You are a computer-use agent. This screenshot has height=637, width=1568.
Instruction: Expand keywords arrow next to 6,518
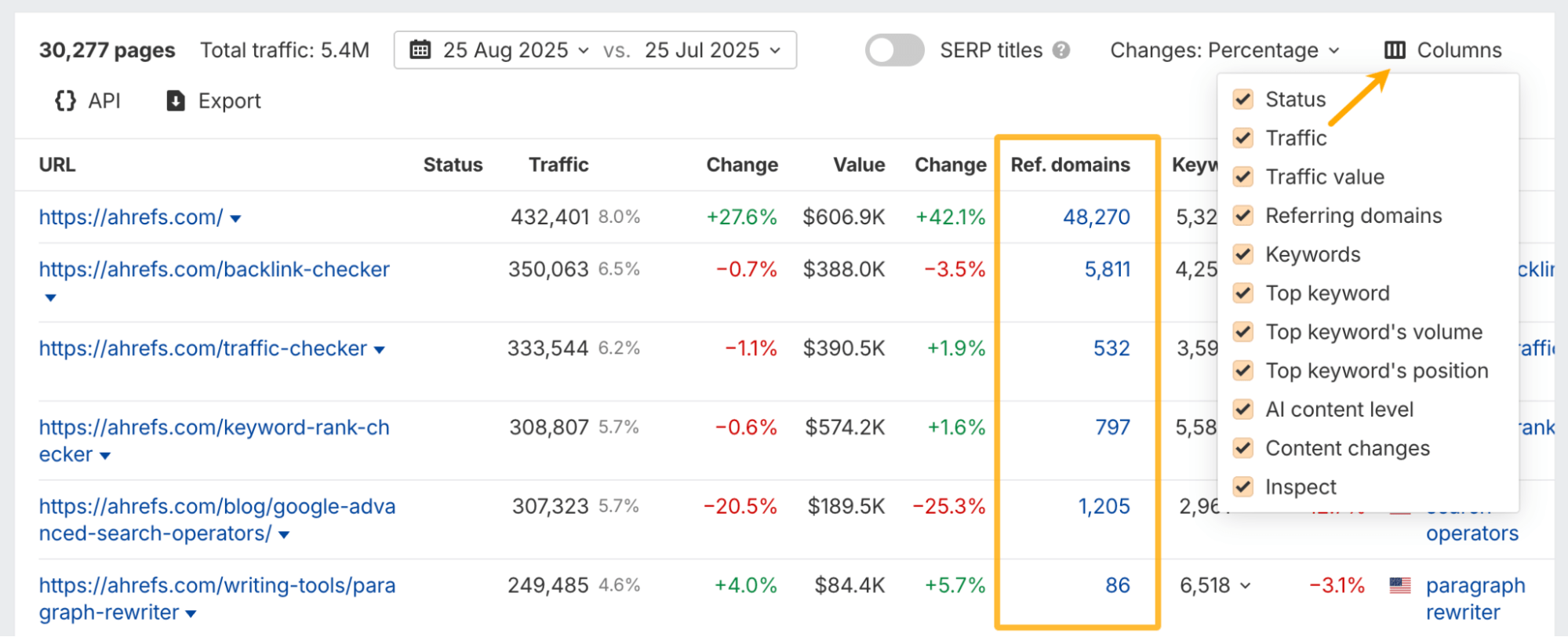1246,586
